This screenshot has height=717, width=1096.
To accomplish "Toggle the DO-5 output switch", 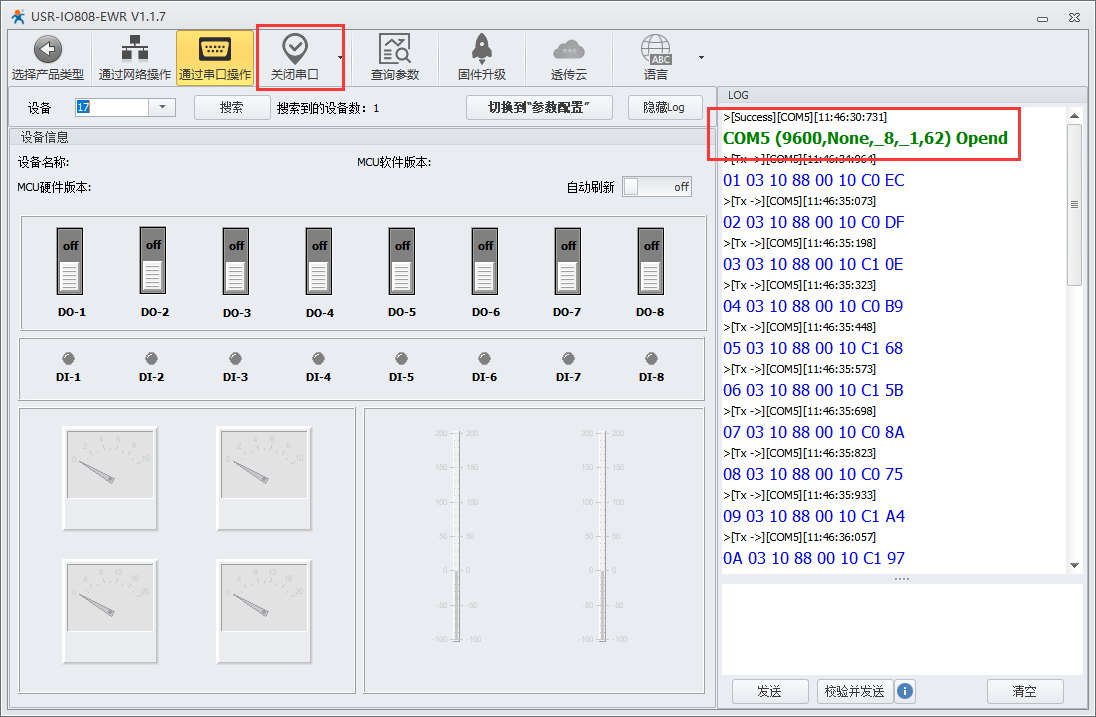I will pyautogui.click(x=402, y=261).
